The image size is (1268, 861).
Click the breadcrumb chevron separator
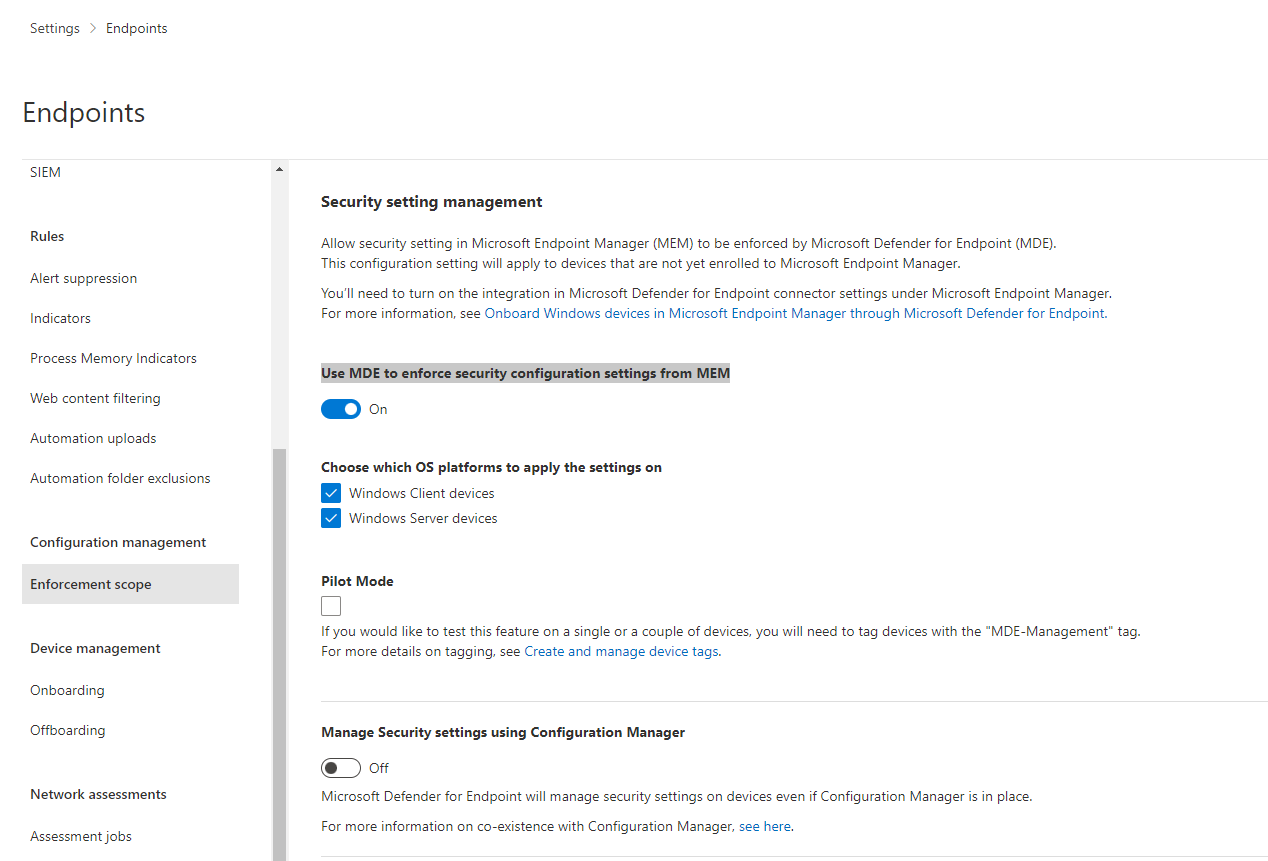pyautogui.click(x=93, y=28)
